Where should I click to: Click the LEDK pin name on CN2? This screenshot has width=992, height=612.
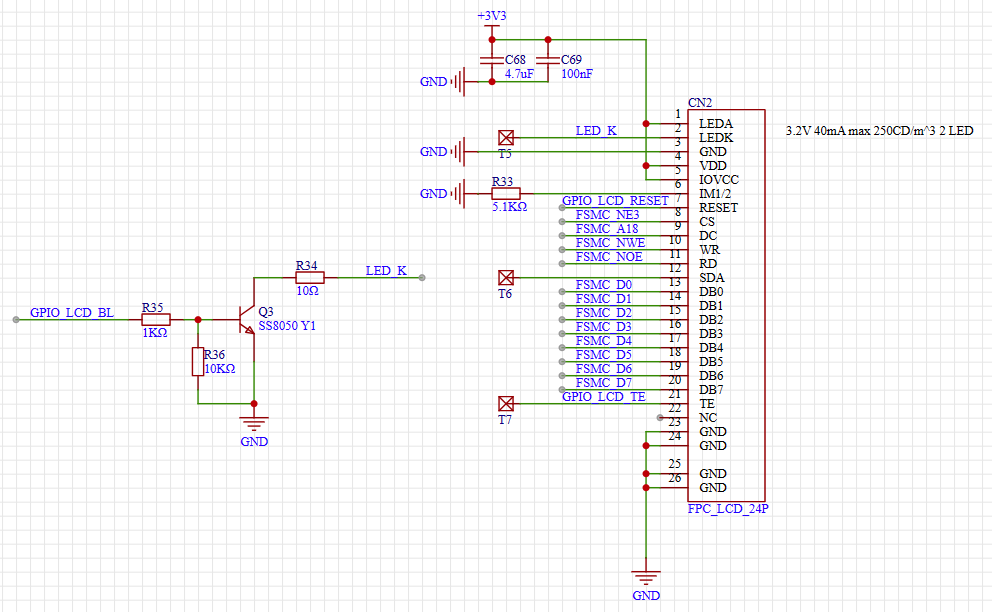[x=716, y=138]
